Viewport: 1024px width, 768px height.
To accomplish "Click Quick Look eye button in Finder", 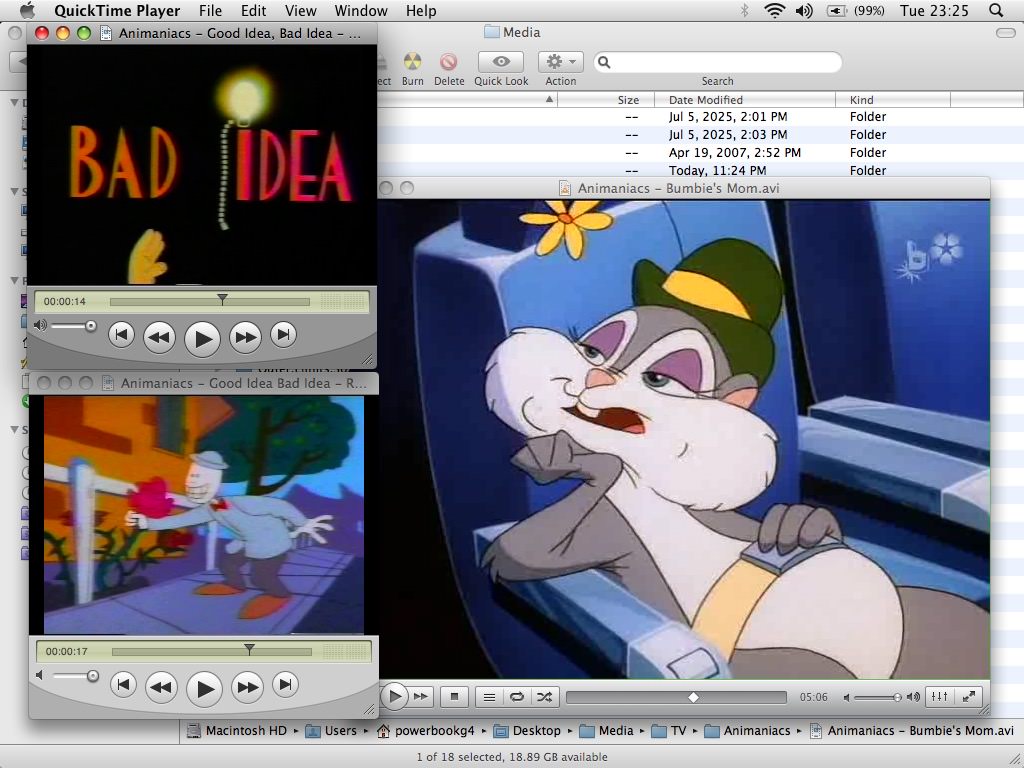I will click(501, 61).
